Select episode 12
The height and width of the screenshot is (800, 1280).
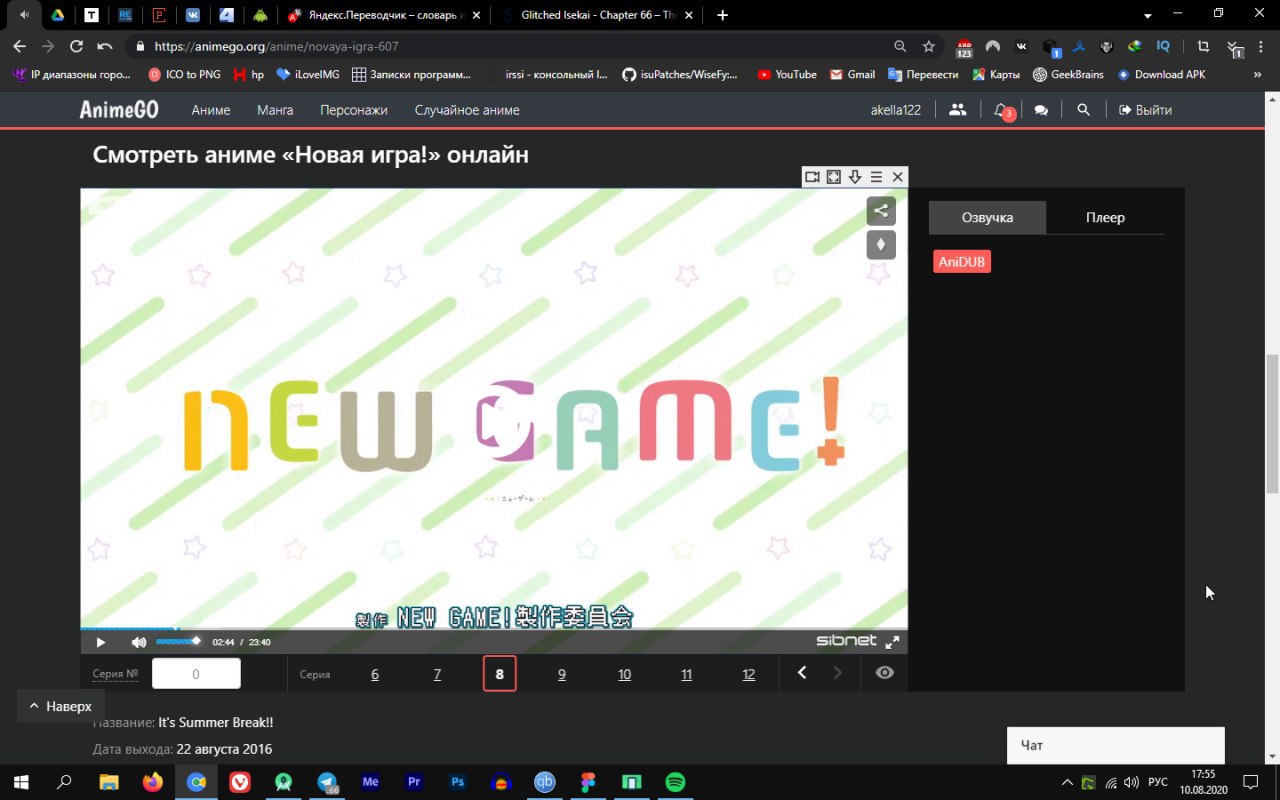coord(748,674)
